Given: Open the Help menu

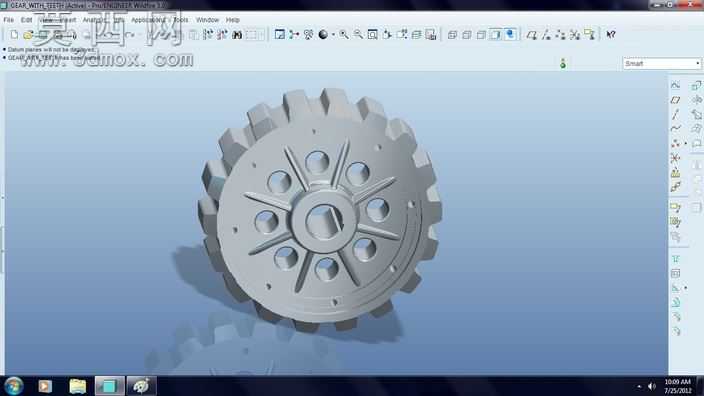Looking at the screenshot, I should point(233,20).
